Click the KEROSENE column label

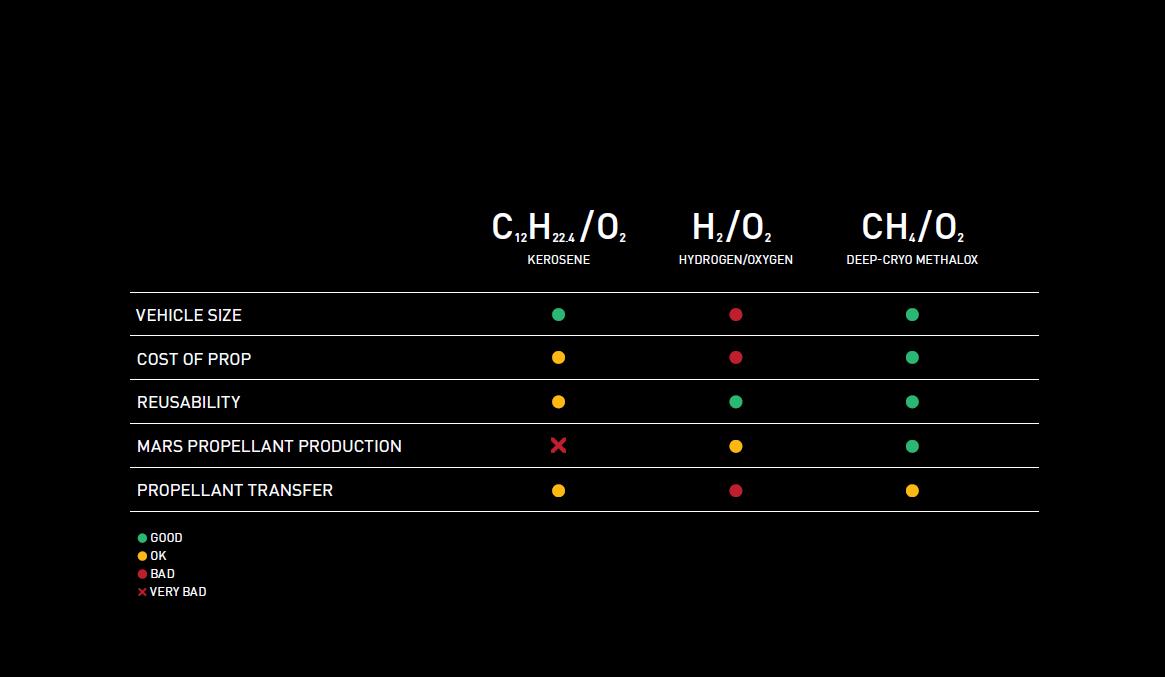click(x=558, y=260)
